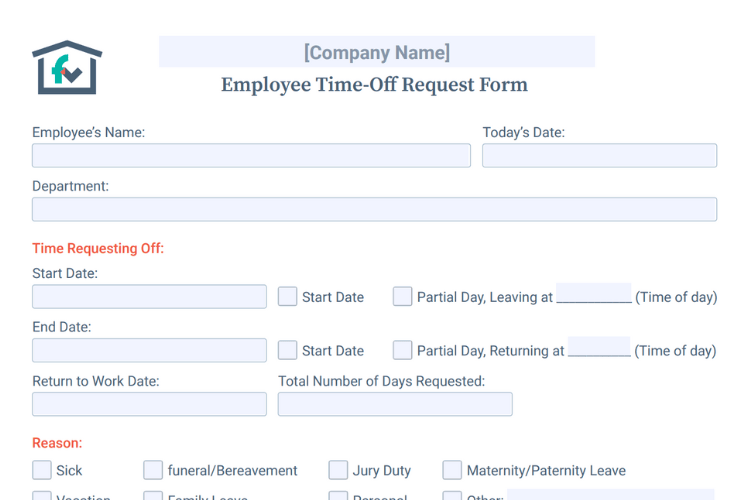Focus the Return to Work Date field
This screenshot has height=500, width=750.
(149, 404)
